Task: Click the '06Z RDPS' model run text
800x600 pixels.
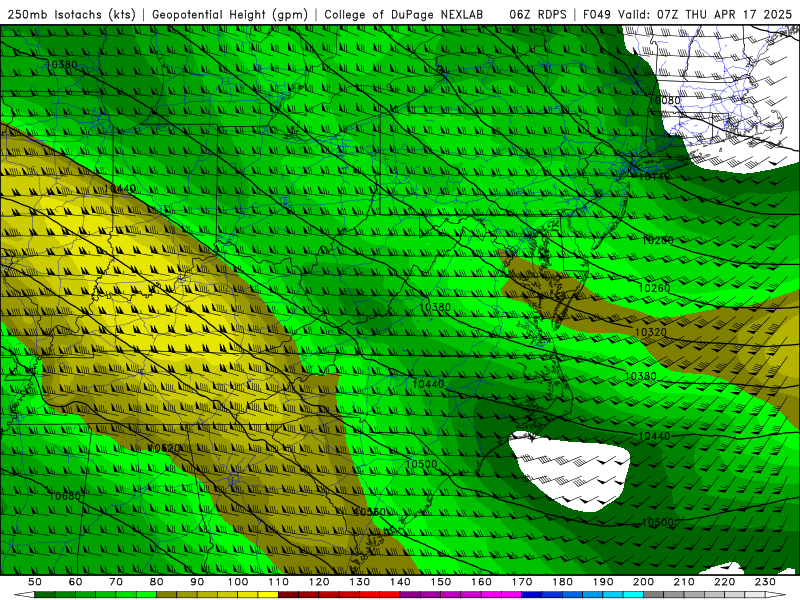Action: 538,14
